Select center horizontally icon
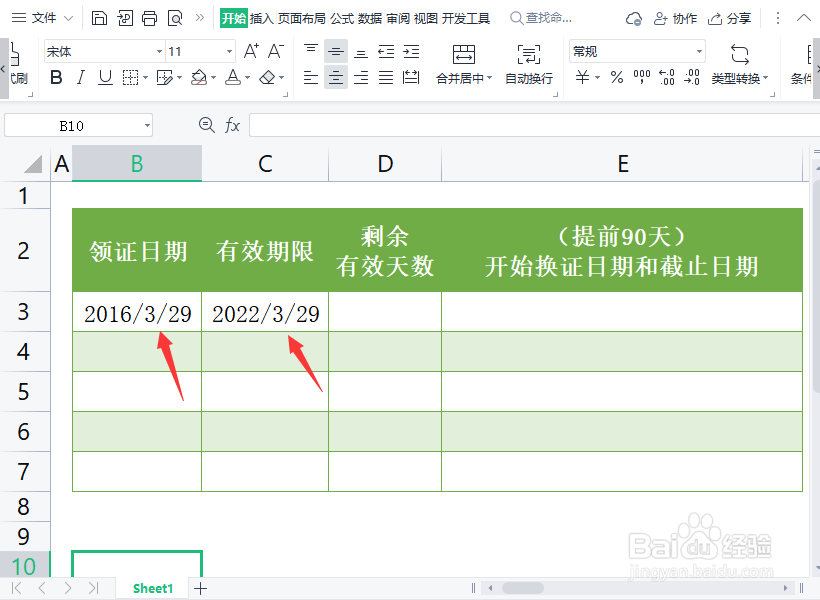This screenshot has height=600, width=820. tap(336, 77)
